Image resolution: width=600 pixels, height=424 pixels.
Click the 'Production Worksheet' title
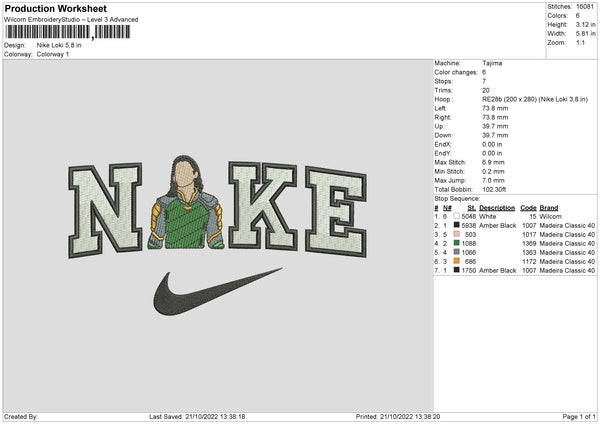(x=55, y=8)
